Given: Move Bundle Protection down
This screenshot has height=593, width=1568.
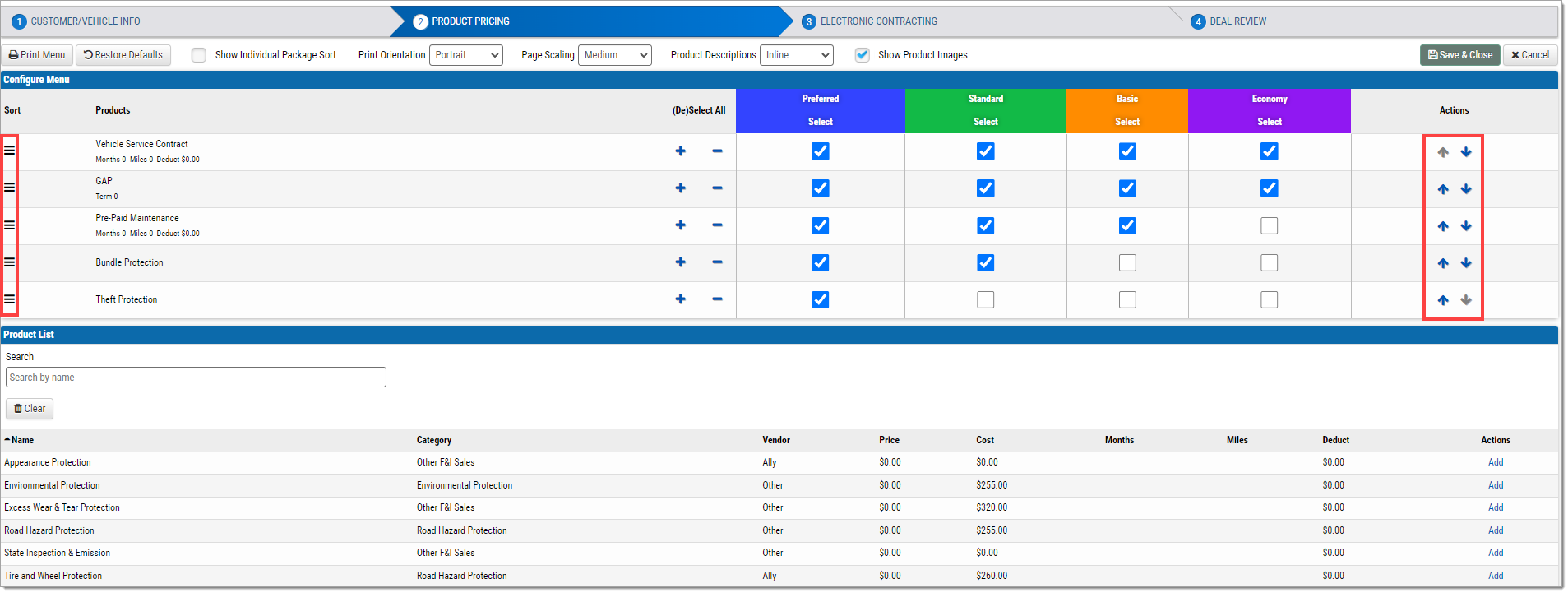Looking at the screenshot, I should pyautogui.click(x=1466, y=263).
